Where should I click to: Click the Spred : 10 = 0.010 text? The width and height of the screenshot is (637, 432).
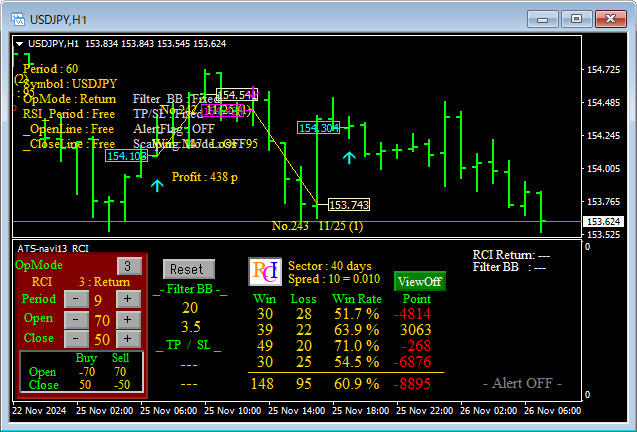334,279
